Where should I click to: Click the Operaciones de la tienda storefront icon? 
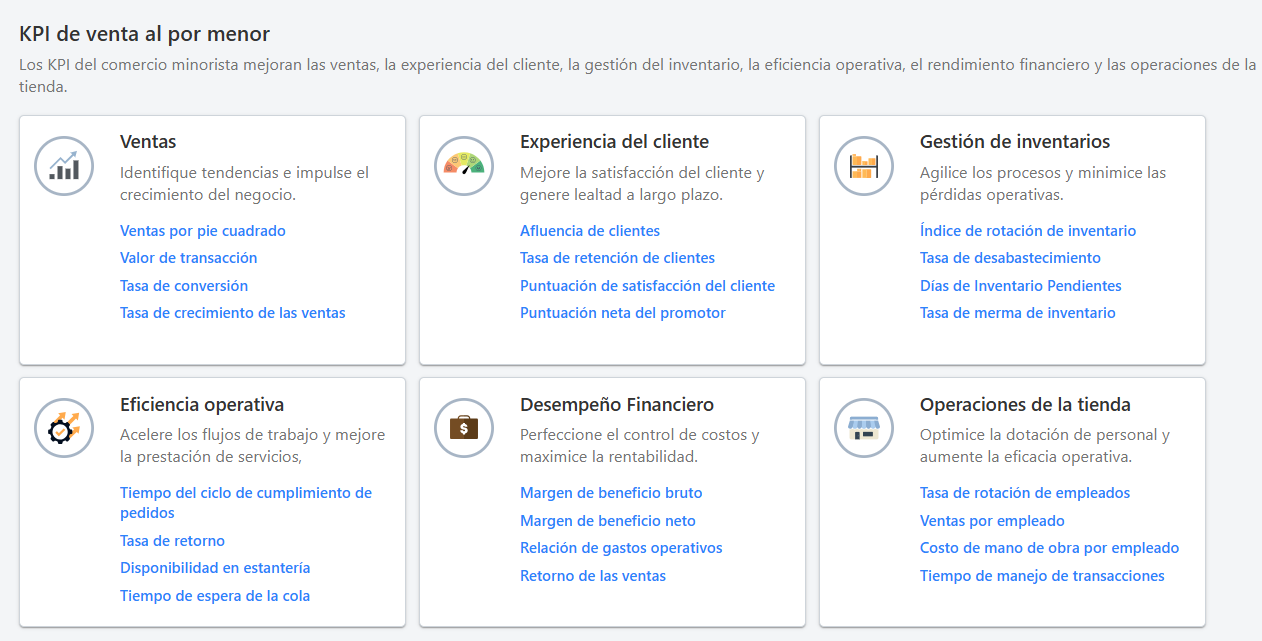(x=863, y=428)
